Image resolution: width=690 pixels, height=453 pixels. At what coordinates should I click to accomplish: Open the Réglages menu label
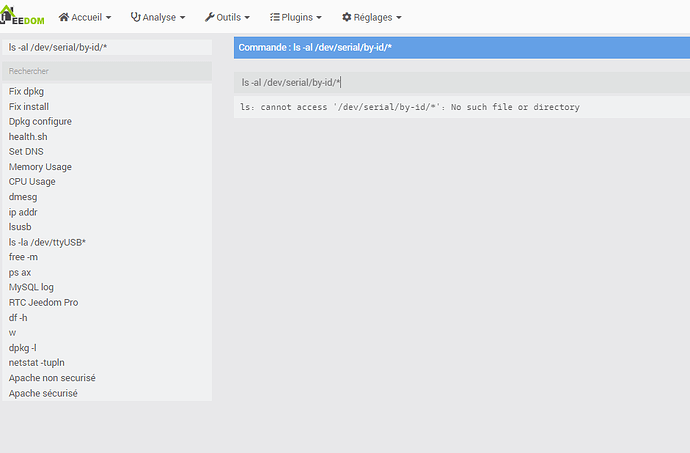click(373, 17)
